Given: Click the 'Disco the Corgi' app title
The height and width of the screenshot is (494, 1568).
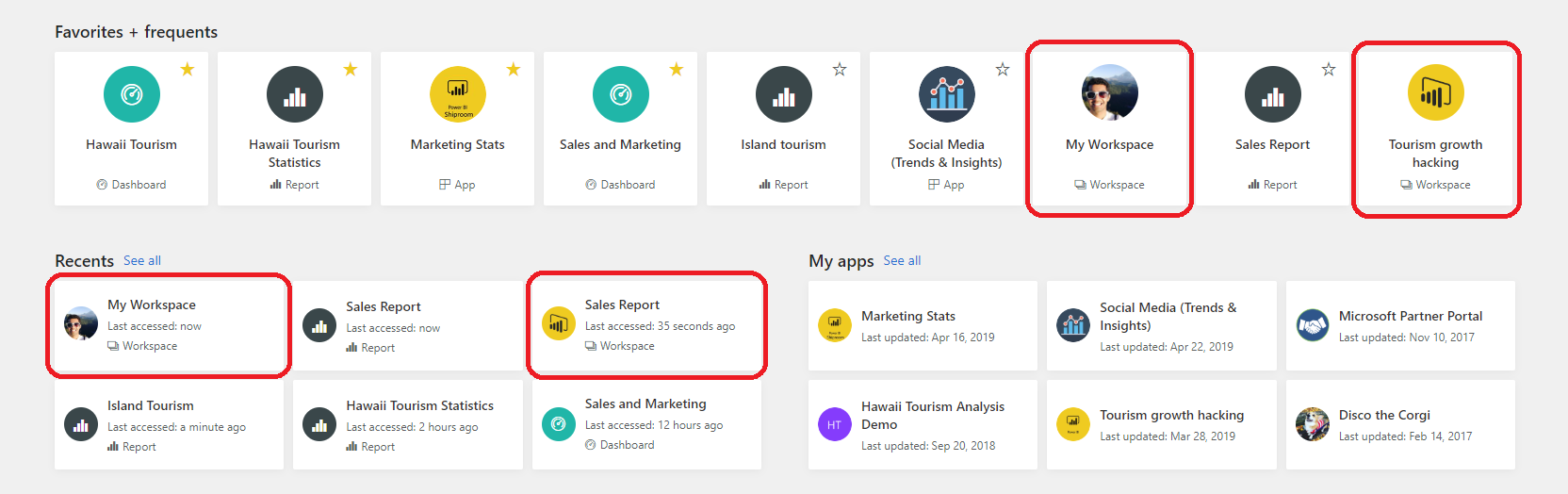Looking at the screenshot, I should click(1384, 415).
